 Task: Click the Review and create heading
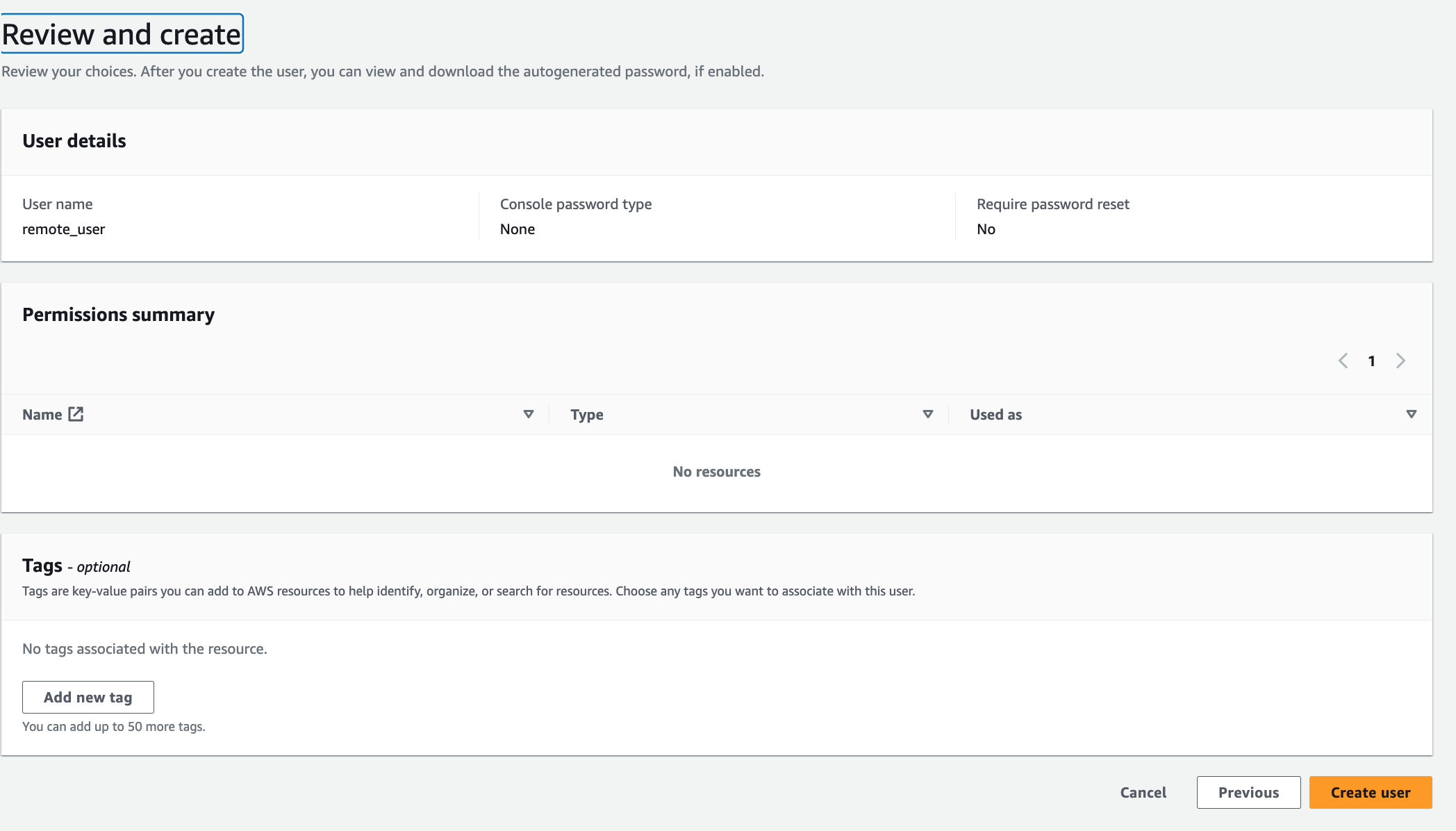click(122, 34)
